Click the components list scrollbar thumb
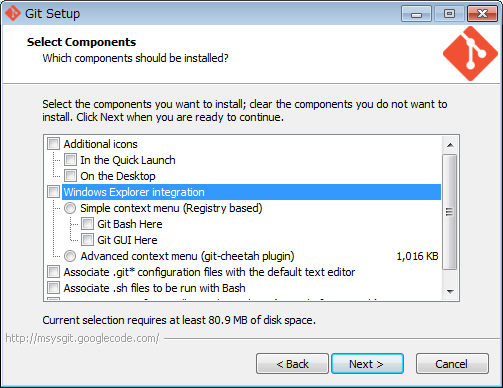 coord(450,211)
